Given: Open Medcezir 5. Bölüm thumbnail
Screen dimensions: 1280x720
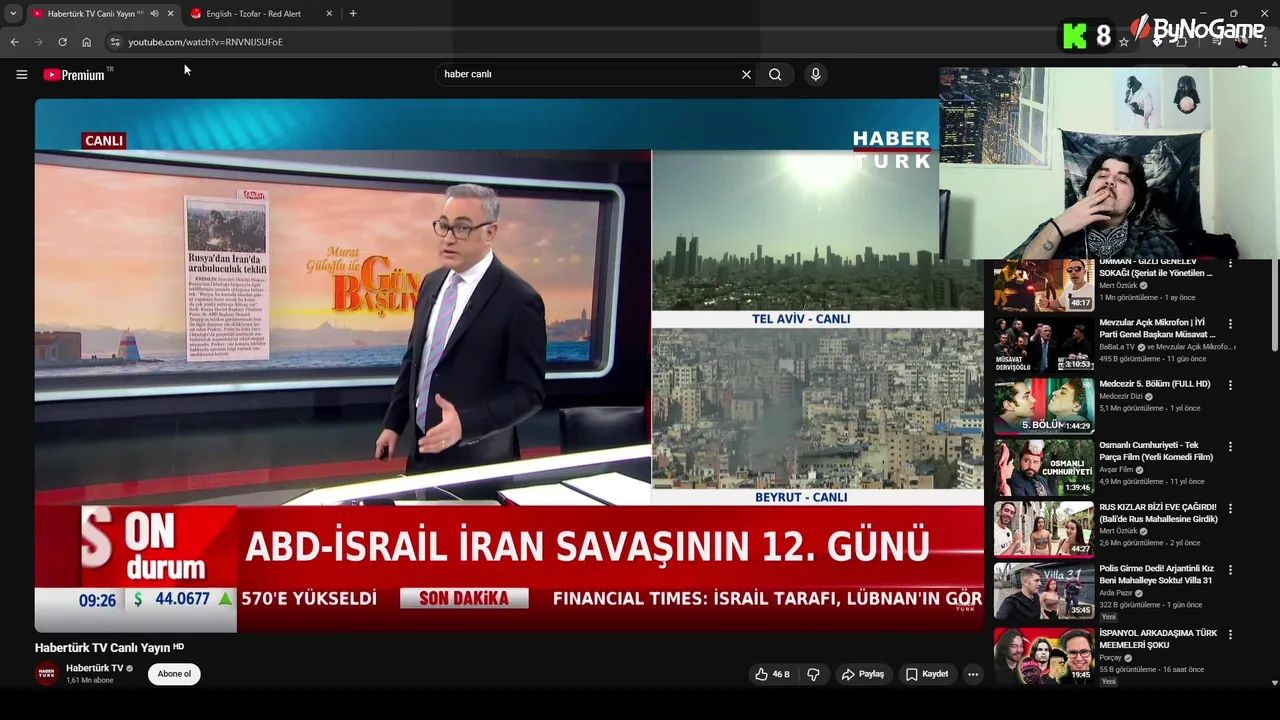Looking at the screenshot, I should (x=1043, y=405).
